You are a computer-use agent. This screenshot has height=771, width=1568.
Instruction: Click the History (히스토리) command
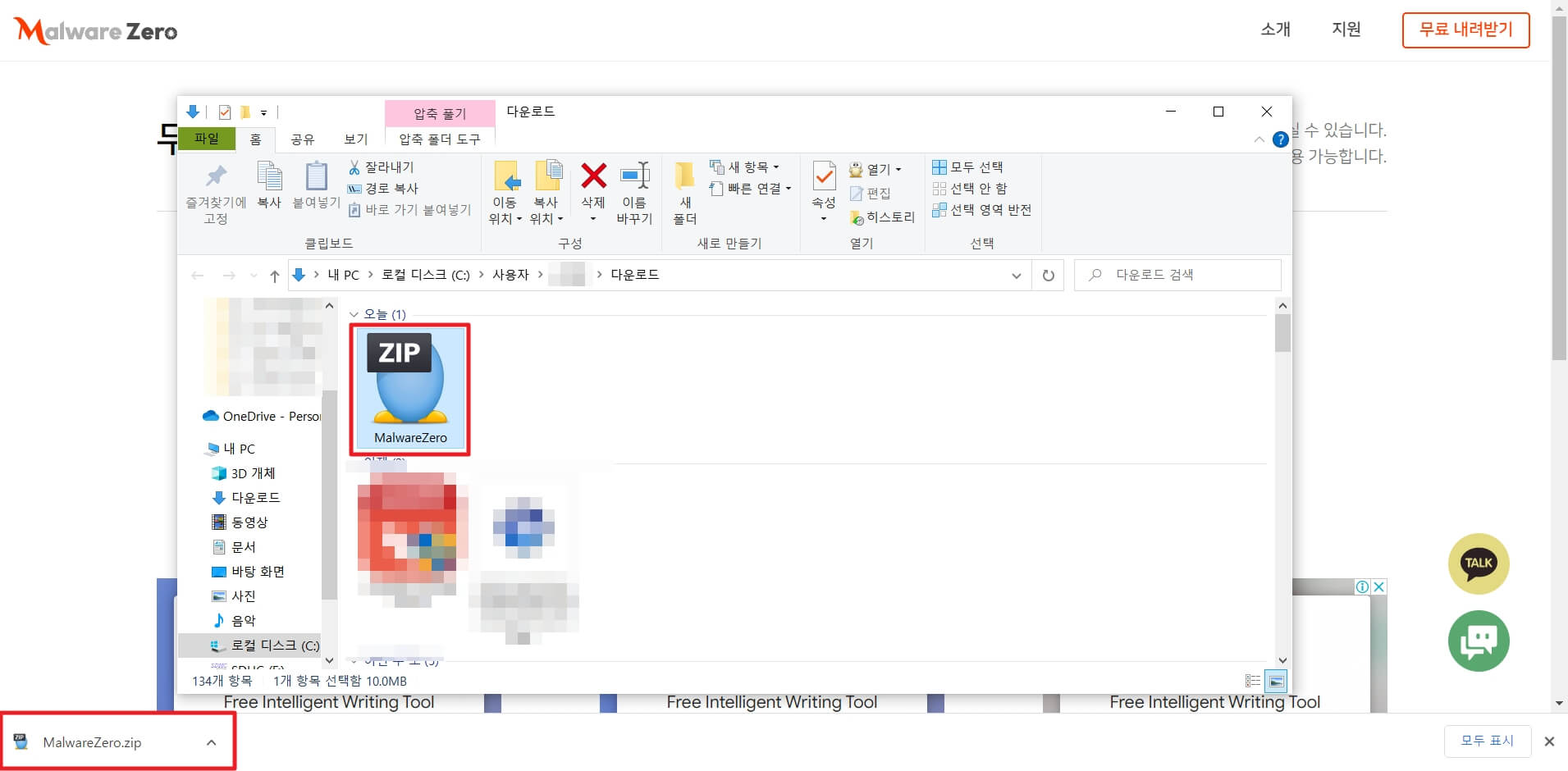(882, 217)
